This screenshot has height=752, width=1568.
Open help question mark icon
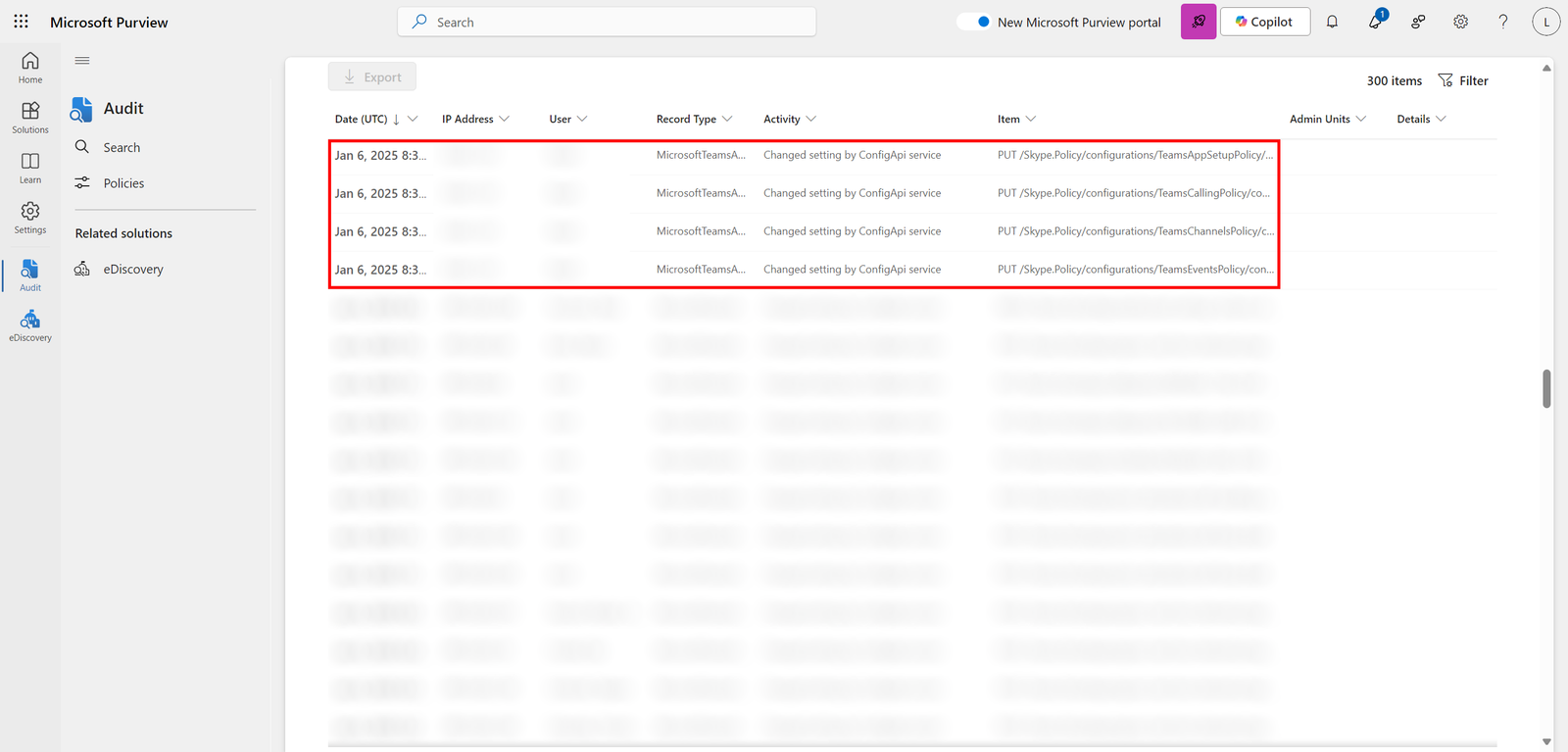[x=1503, y=22]
